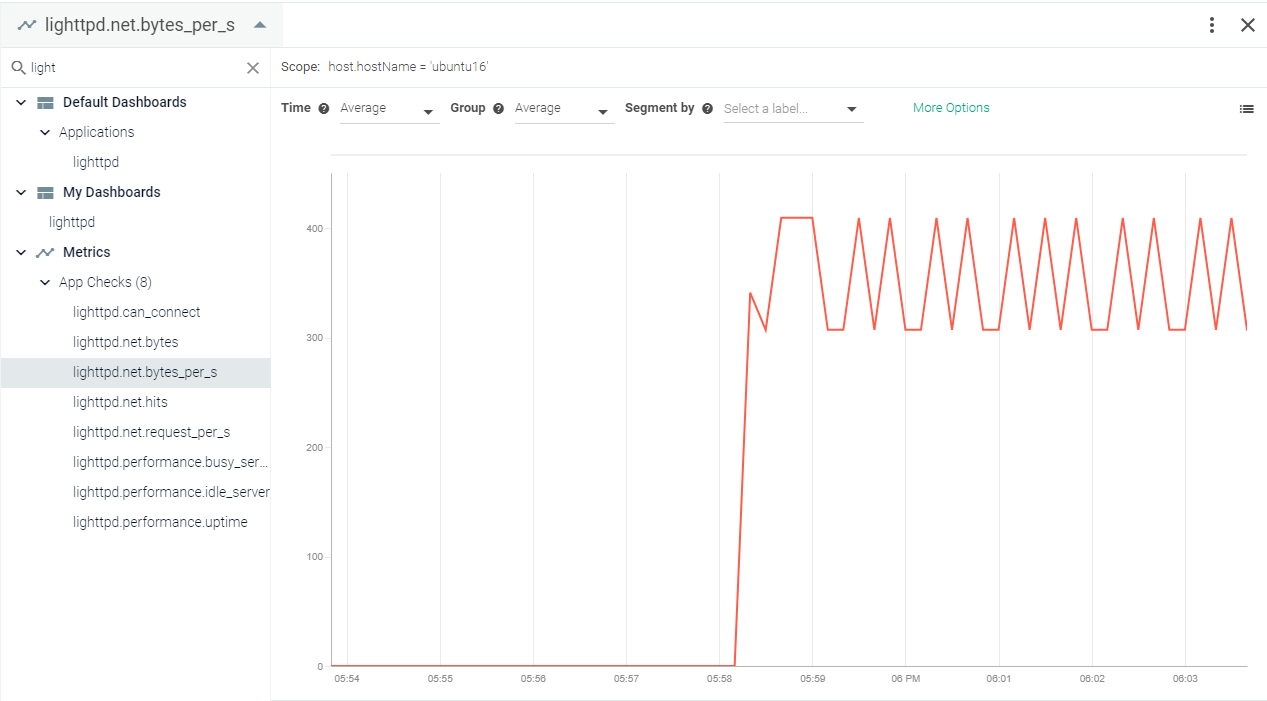
Task: Click the My Dashboards grid icon
Action: click(x=45, y=192)
